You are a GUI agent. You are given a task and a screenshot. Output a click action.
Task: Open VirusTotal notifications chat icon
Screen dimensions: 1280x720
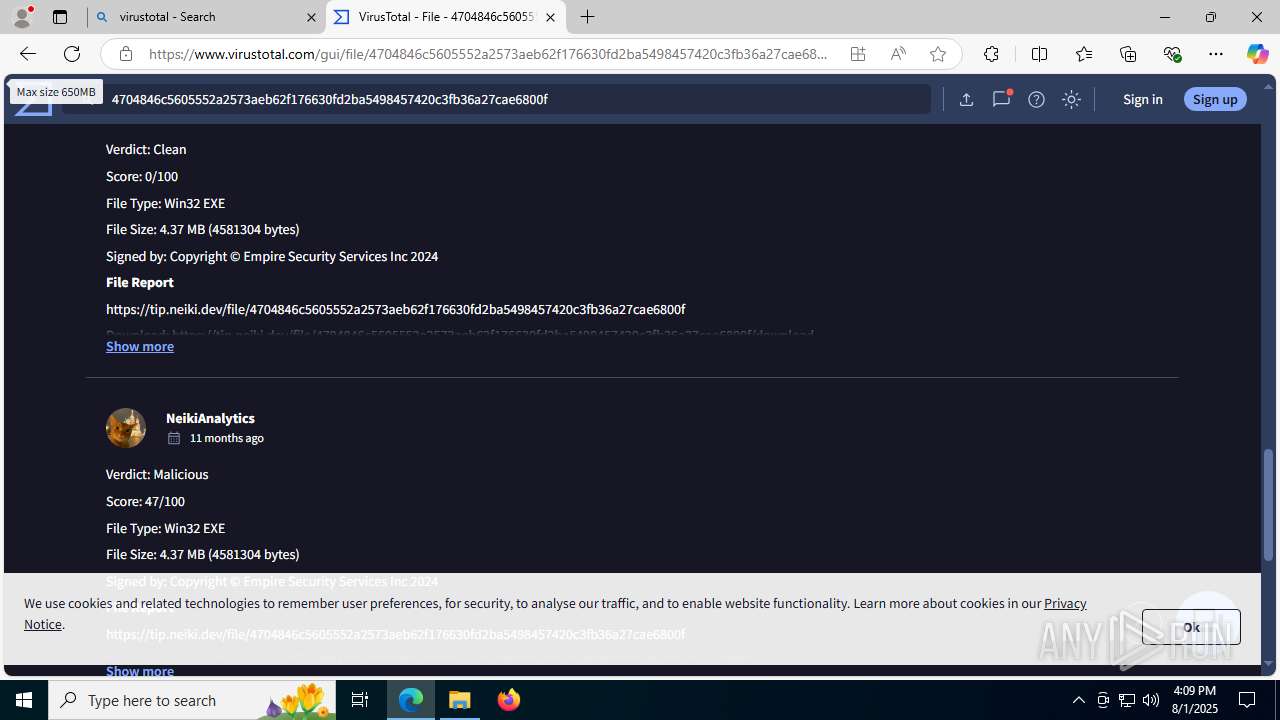(1001, 99)
